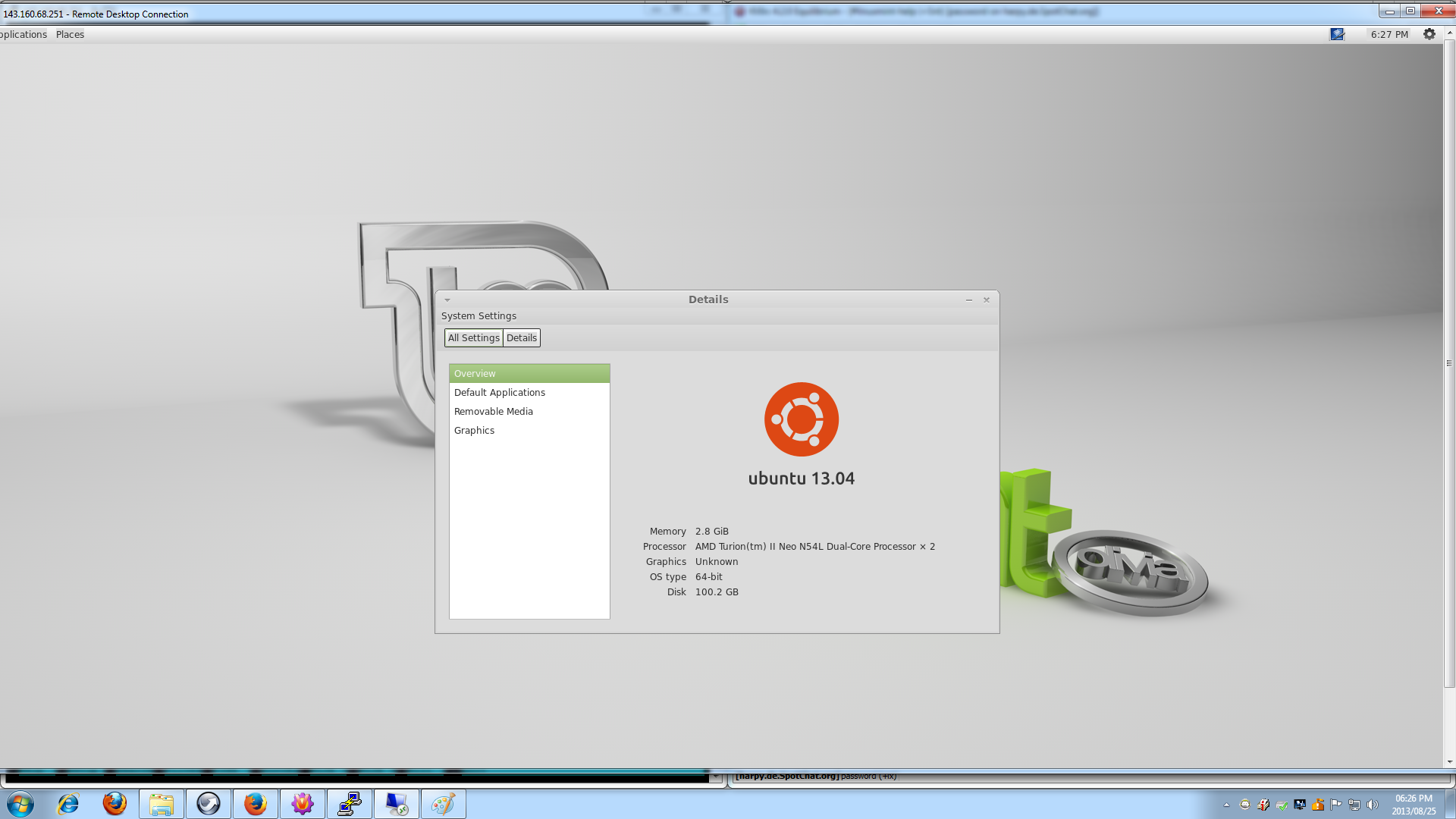
Task: Click the Steam-like round arrow taskbar icon
Action: click(x=209, y=804)
